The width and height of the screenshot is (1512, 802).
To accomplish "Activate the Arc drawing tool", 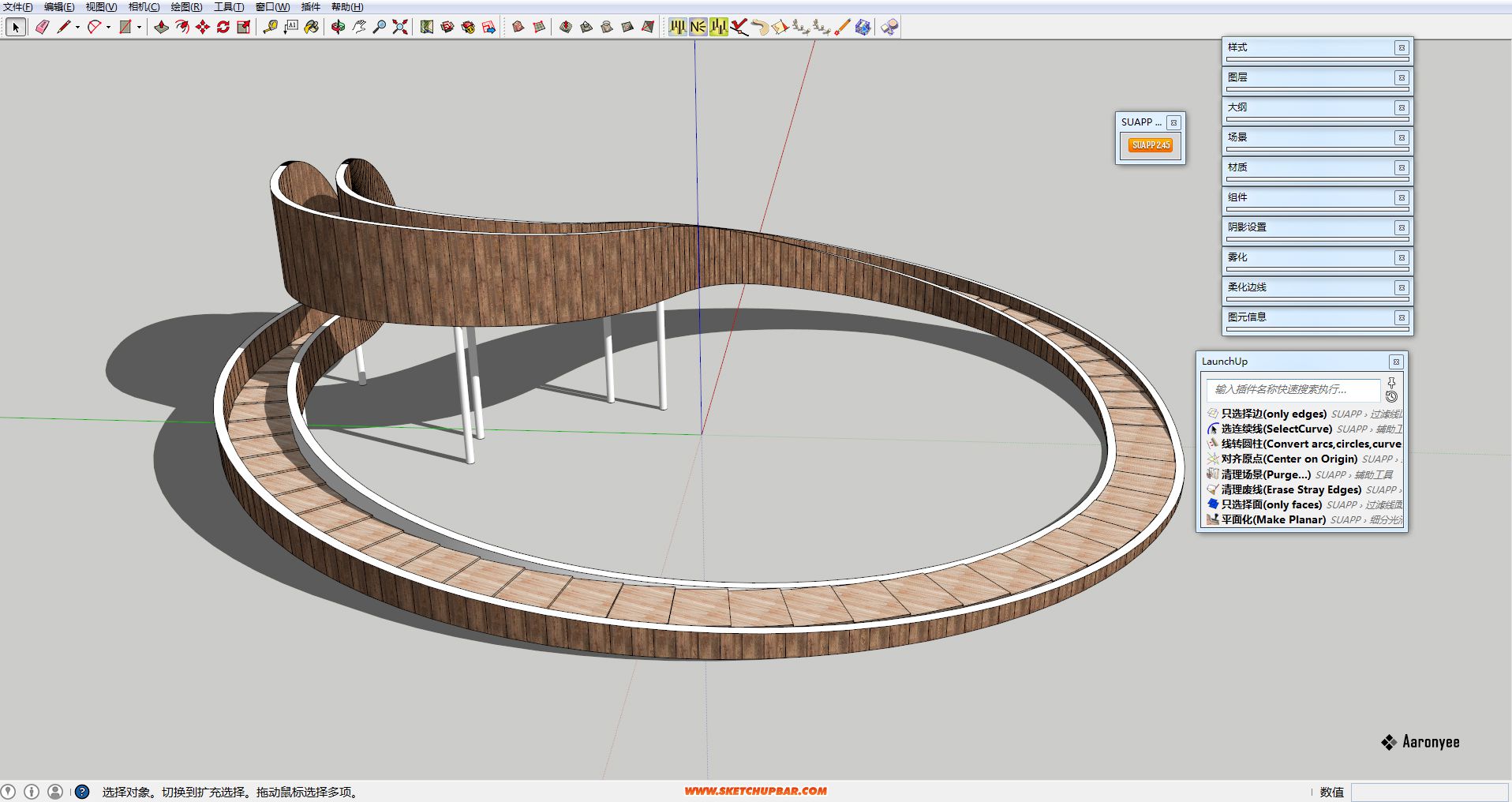I will pos(94,27).
